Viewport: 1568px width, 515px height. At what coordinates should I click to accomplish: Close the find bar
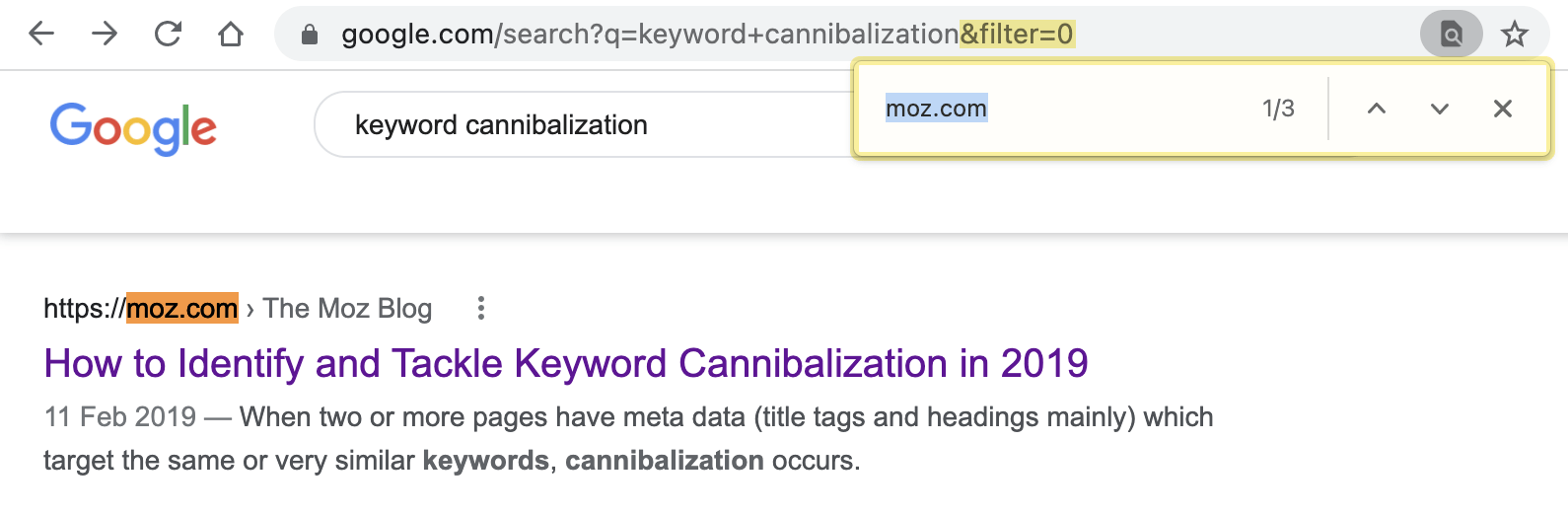(x=1503, y=109)
